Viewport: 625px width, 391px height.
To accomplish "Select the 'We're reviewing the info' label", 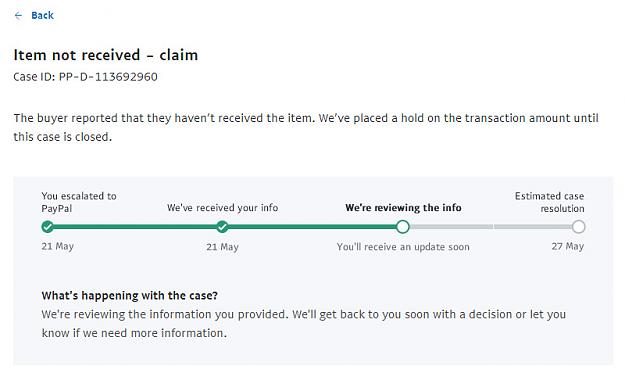I will (403, 208).
